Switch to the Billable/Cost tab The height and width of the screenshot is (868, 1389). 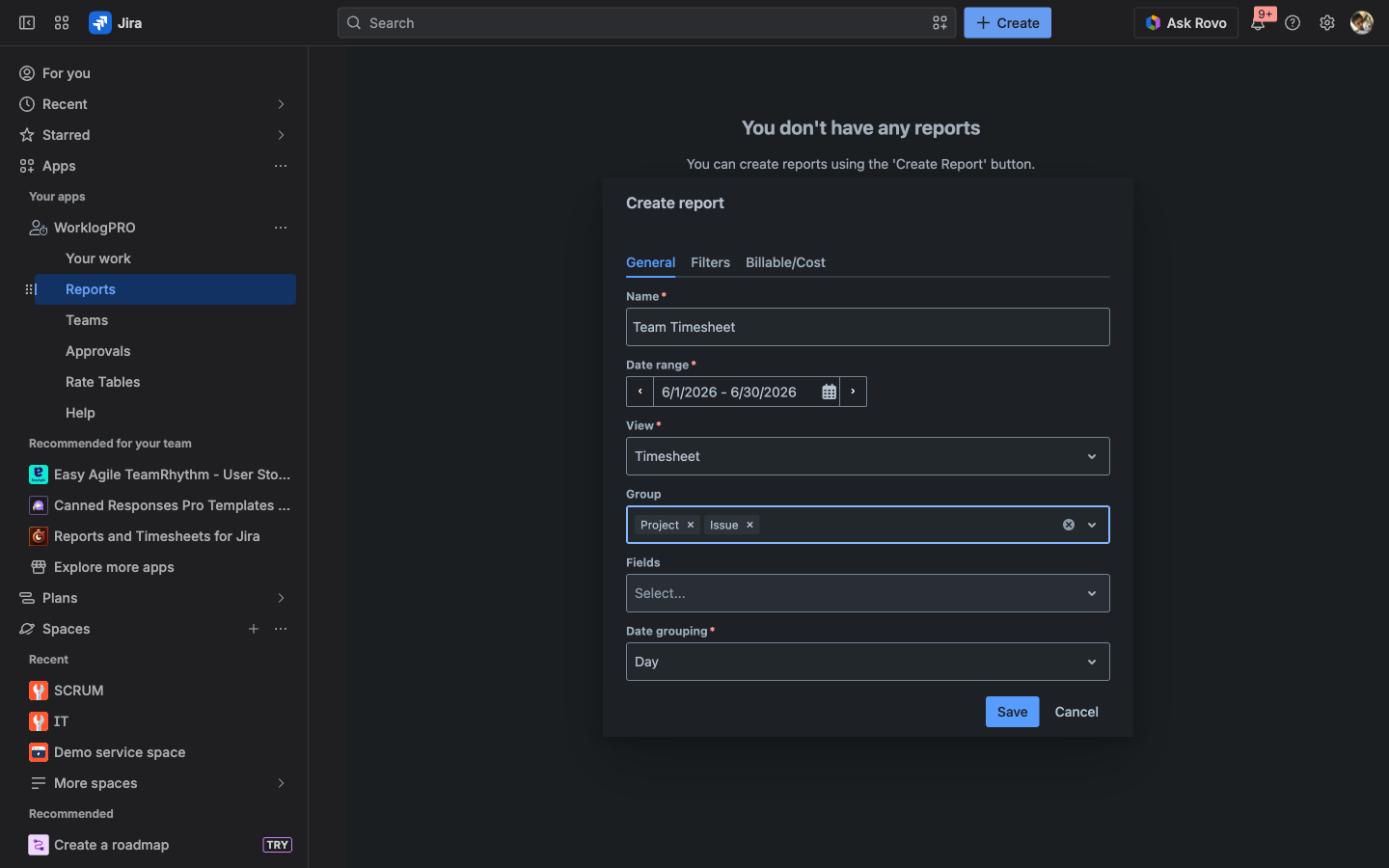click(785, 262)
